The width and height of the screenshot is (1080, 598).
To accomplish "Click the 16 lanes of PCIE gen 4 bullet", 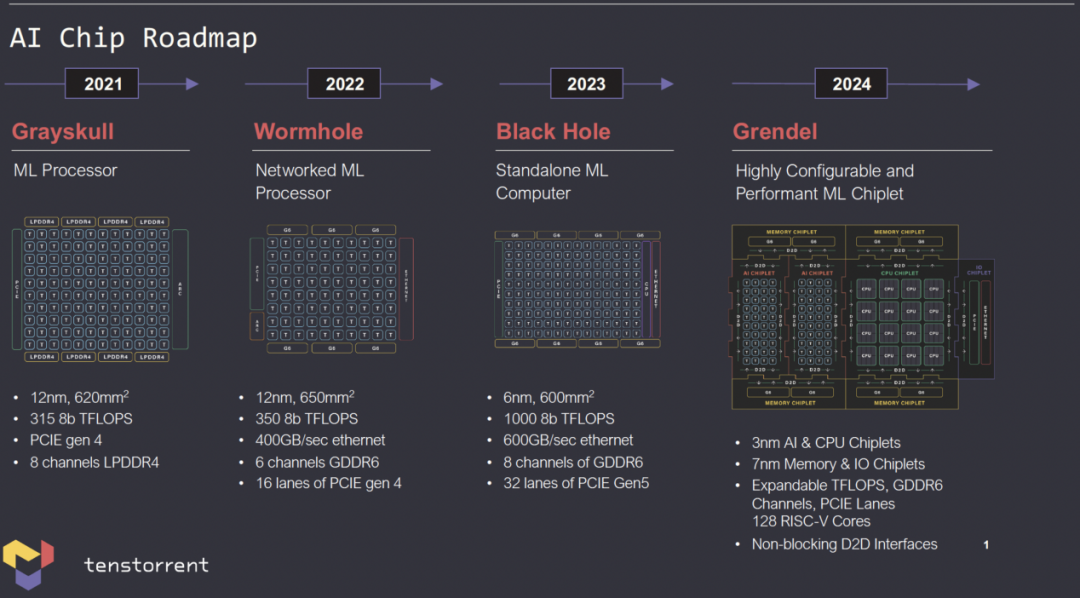I will 329,483.
